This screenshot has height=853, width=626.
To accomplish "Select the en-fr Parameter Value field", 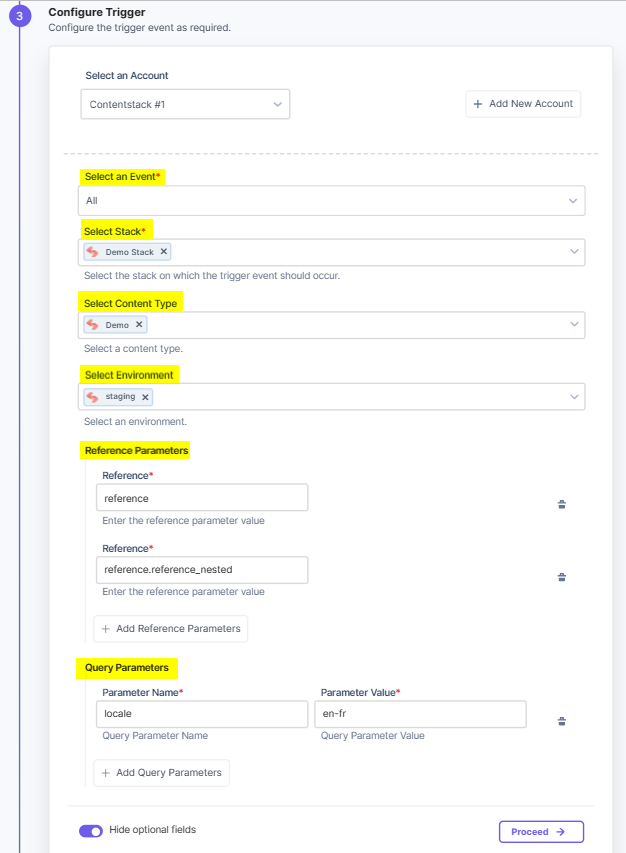I will tap(420, 713).
